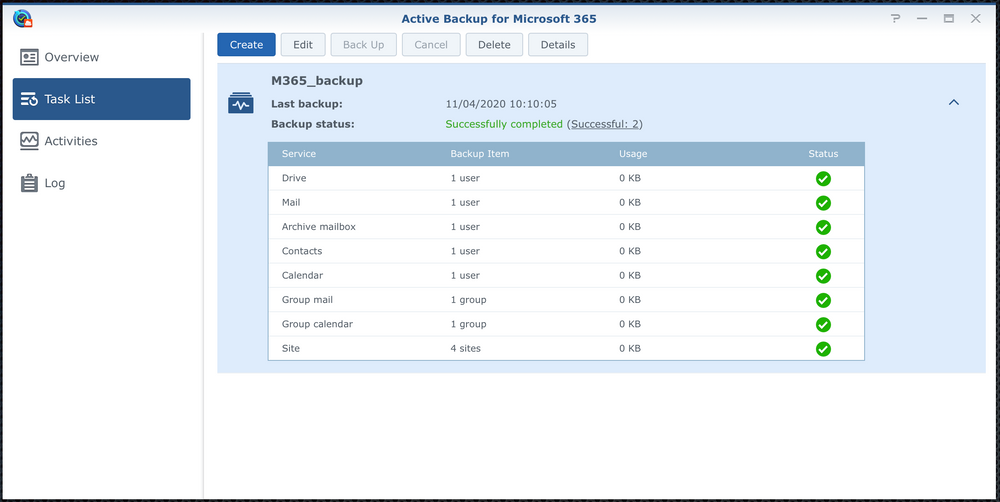
Task: Click the Back Up button
Action: click(x=364, y=45)
